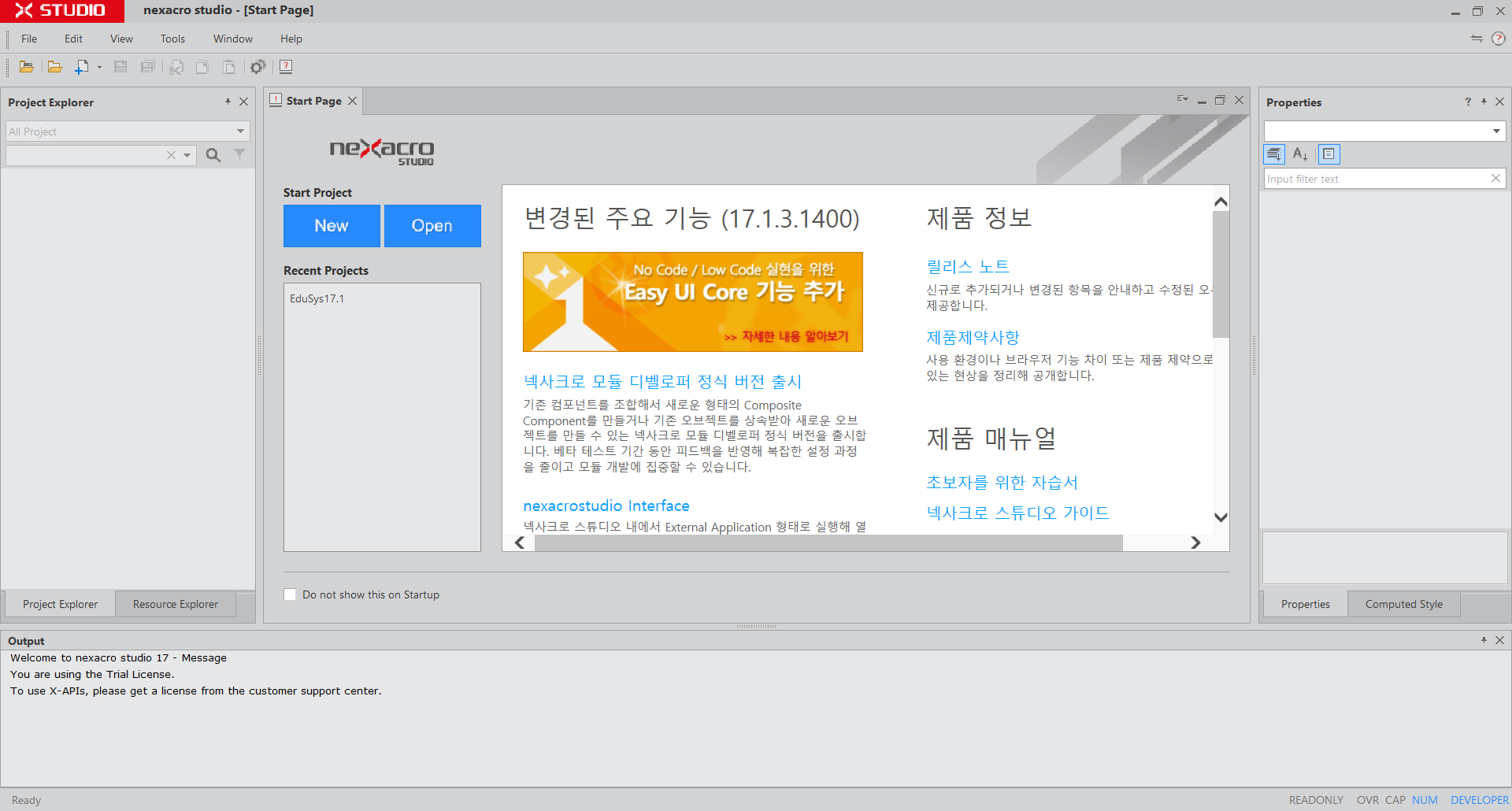Image resolution: width=1512 pixels, height=811 pixels.
Task: Click the New document toolbar icon
Action: (81, 67)
